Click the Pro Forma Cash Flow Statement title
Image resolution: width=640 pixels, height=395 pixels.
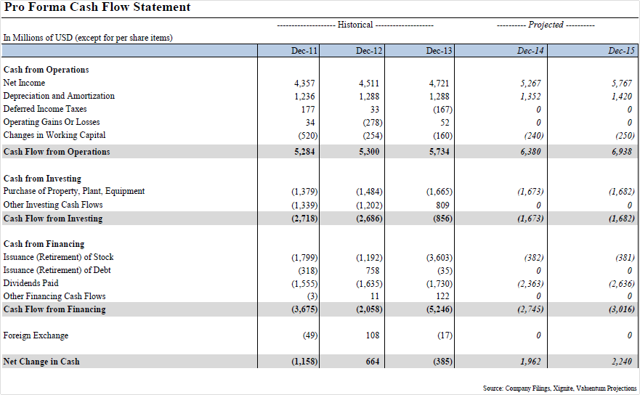click(97, 7)
